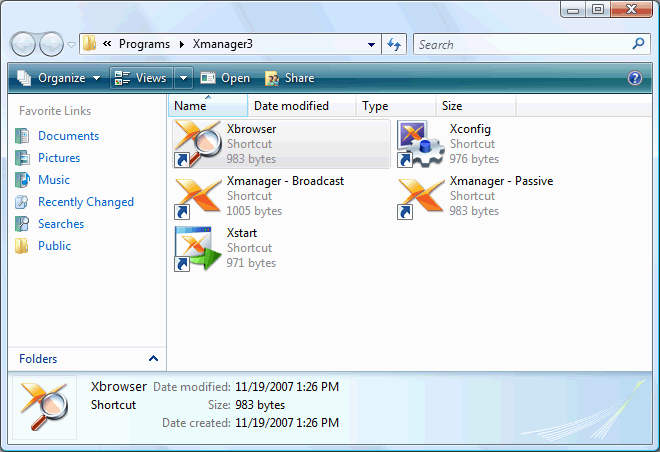Click the folder icon in address bar

[x=89, y=43]
